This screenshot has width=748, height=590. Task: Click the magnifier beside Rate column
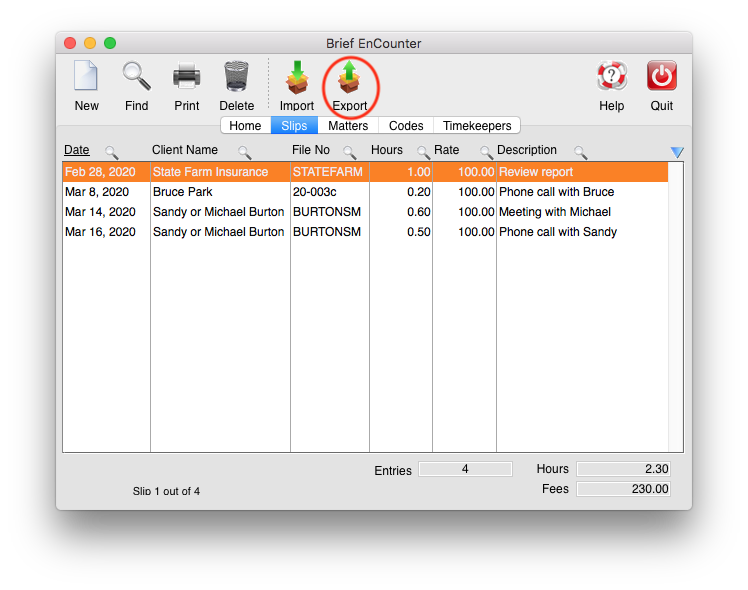[486, 153]
